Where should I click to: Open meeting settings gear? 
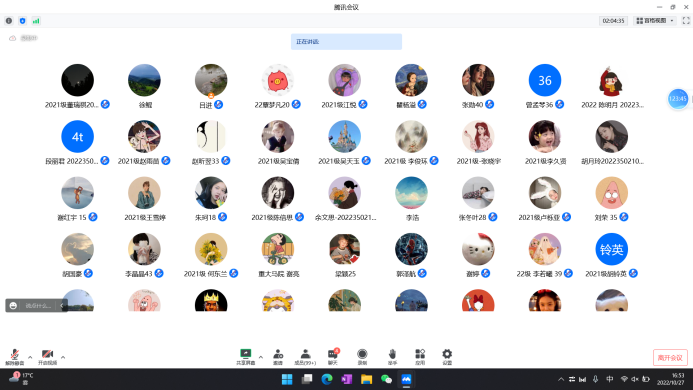click(x=447, y=356)
